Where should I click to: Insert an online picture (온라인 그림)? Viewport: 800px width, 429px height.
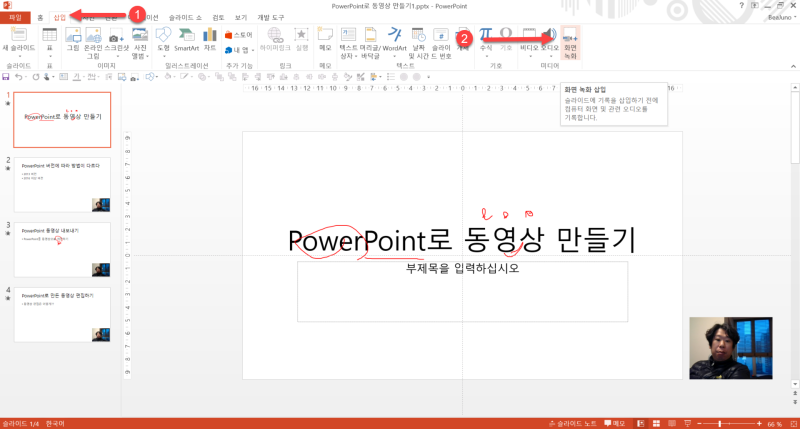coord(93,43)
